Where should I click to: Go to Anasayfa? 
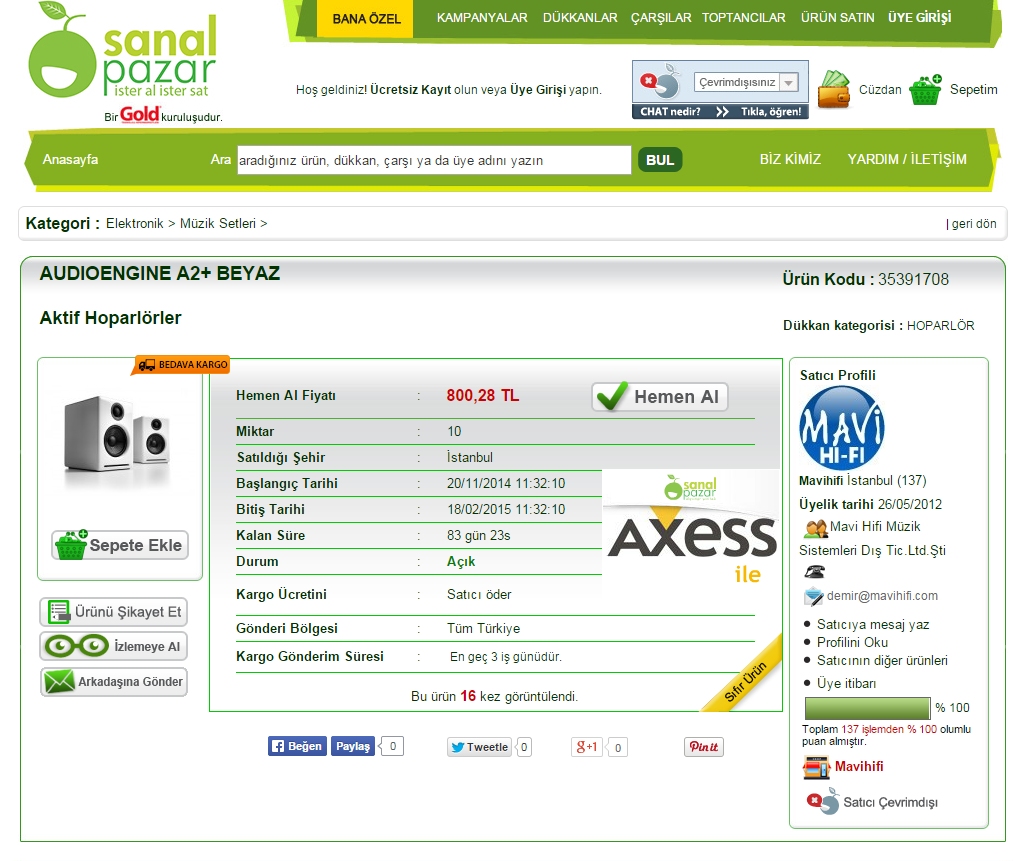(x=70, y=159)
